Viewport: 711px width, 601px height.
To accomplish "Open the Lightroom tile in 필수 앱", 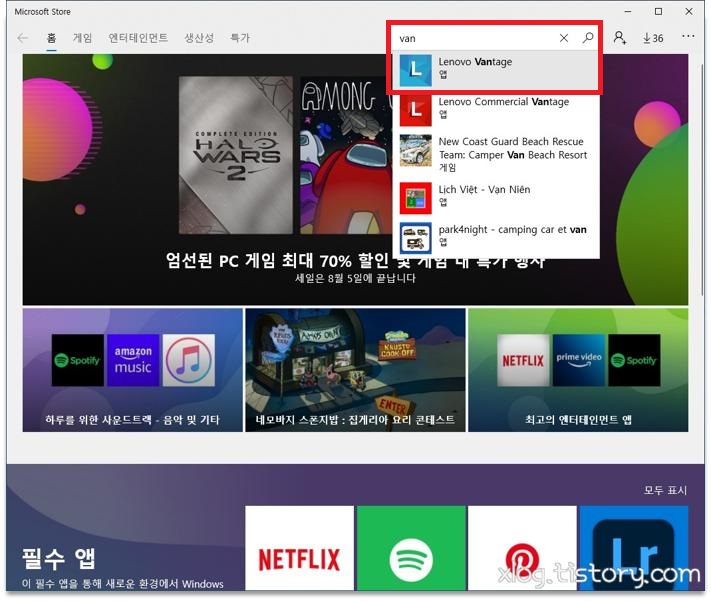I will click(634, 548).
